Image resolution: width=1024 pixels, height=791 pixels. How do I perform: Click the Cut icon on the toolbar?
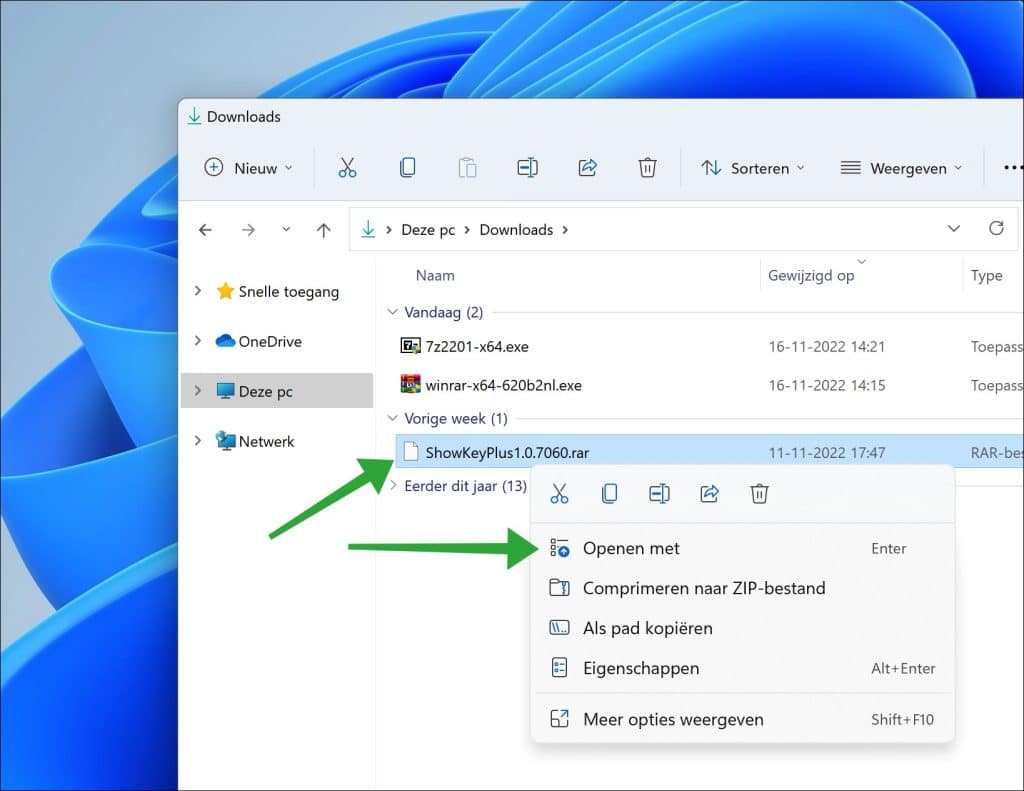[347, 167]
